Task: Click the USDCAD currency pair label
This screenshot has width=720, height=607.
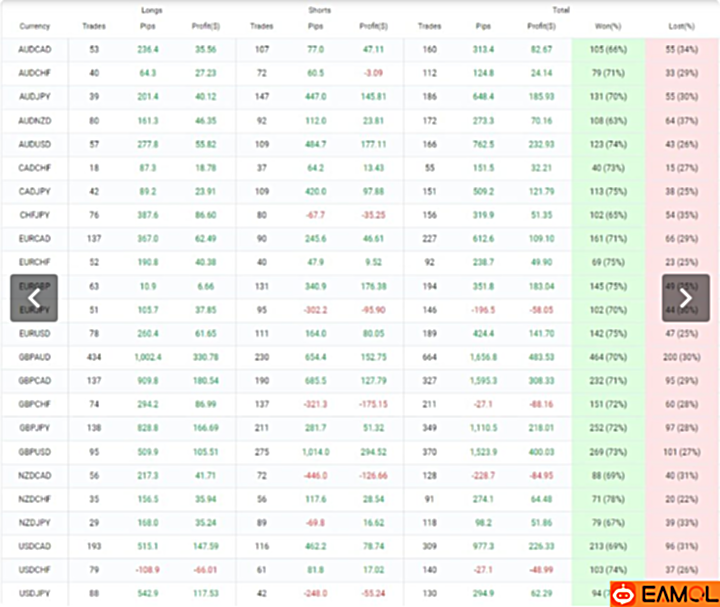Action: pyautogui.click(x=36, y=546)
